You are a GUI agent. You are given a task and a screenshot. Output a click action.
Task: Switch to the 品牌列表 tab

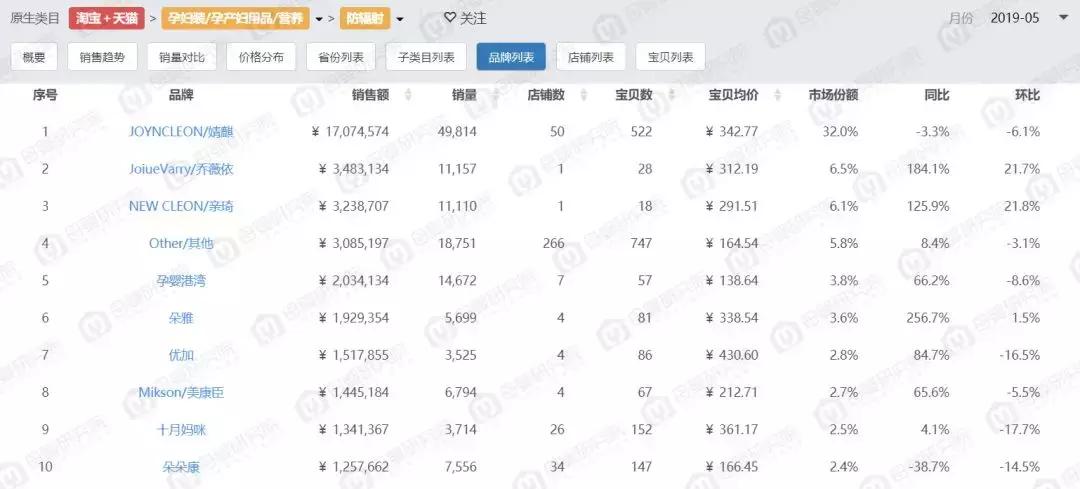(511, 57)
